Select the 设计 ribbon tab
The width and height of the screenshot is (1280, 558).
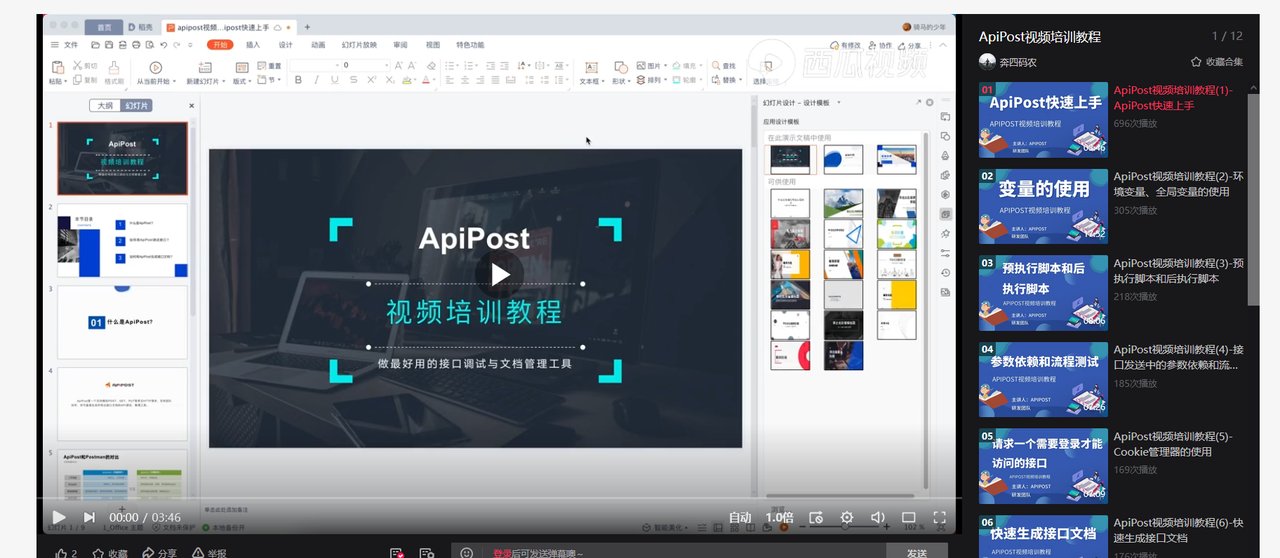click(x=285, y=44)
